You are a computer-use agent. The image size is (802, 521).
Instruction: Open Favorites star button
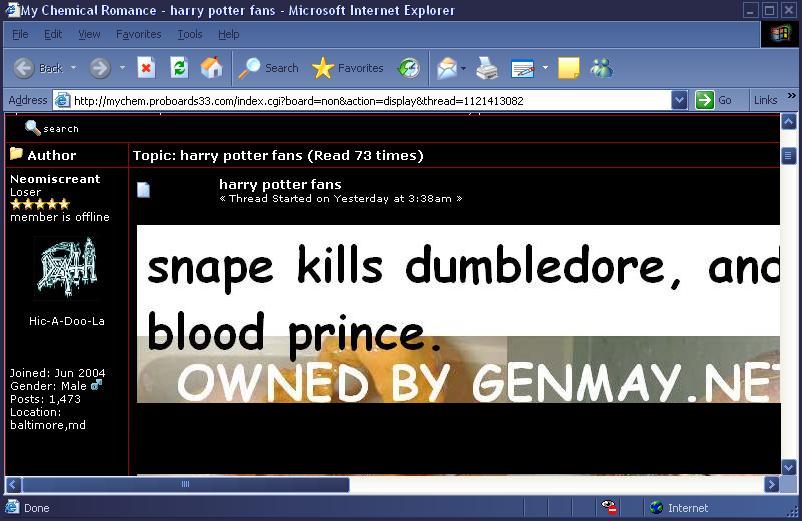coord(348,68)
